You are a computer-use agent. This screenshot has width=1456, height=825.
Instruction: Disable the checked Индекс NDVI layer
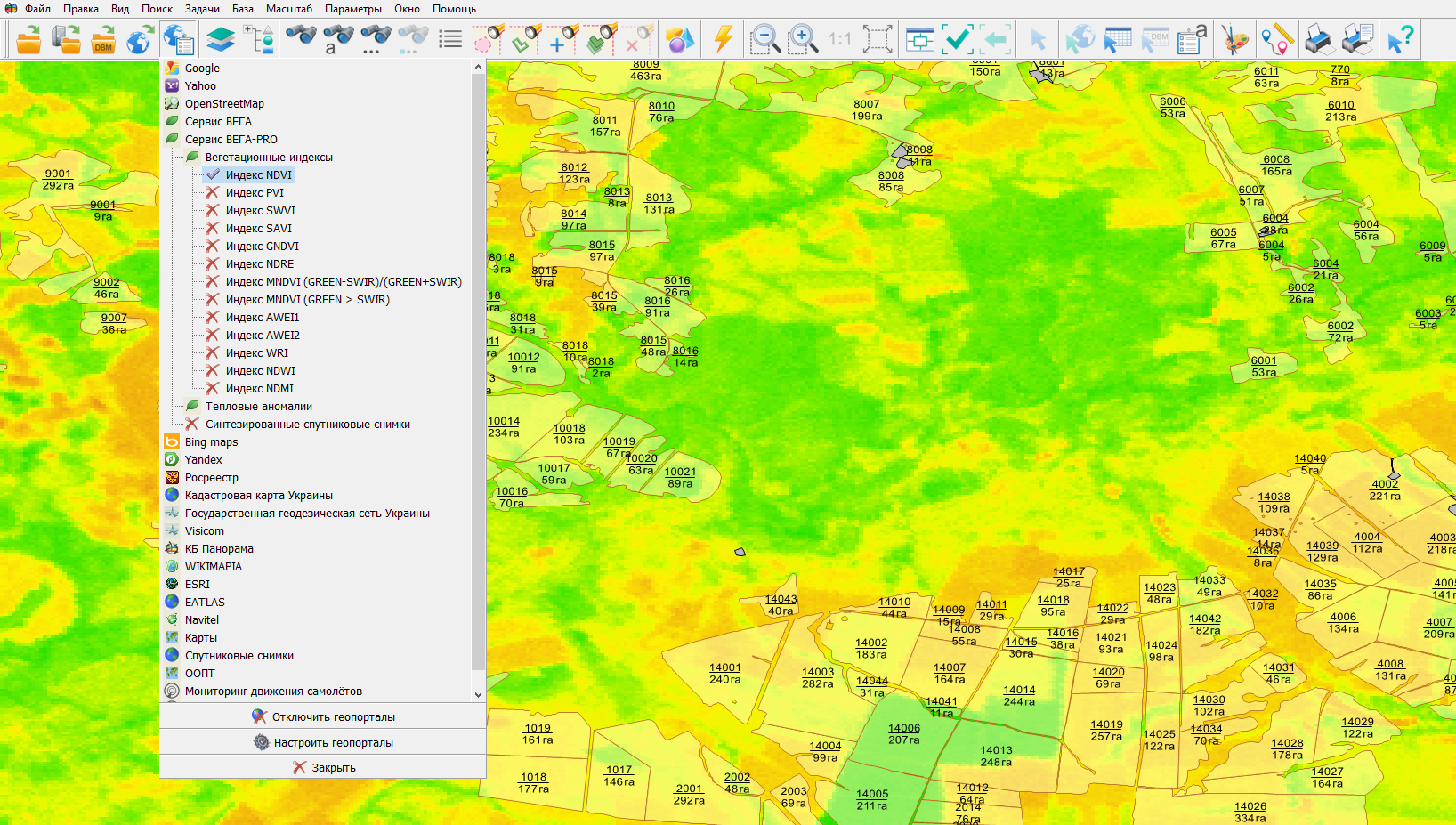(258, 174)
